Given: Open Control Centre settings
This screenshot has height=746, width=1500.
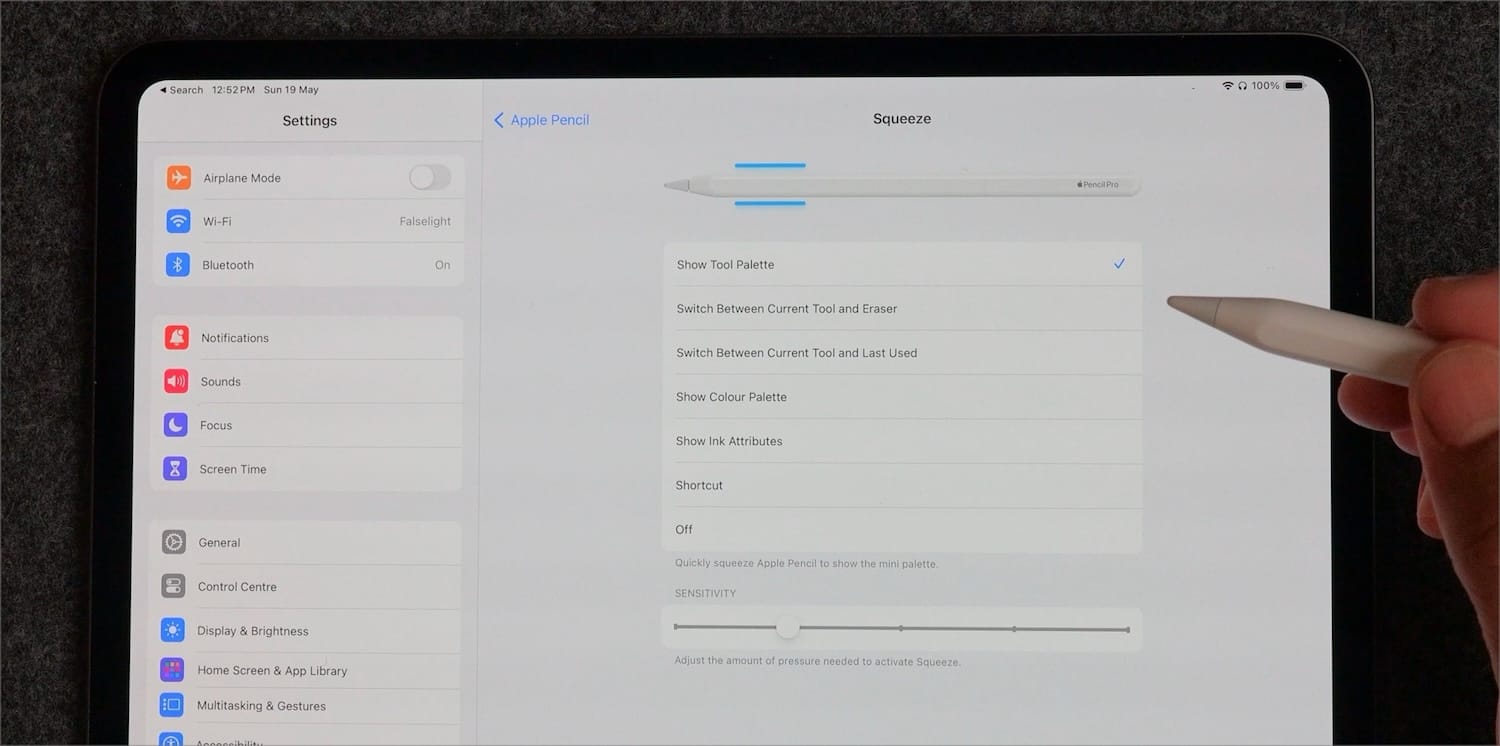Looking at the screenshot, I should (305, 586).
